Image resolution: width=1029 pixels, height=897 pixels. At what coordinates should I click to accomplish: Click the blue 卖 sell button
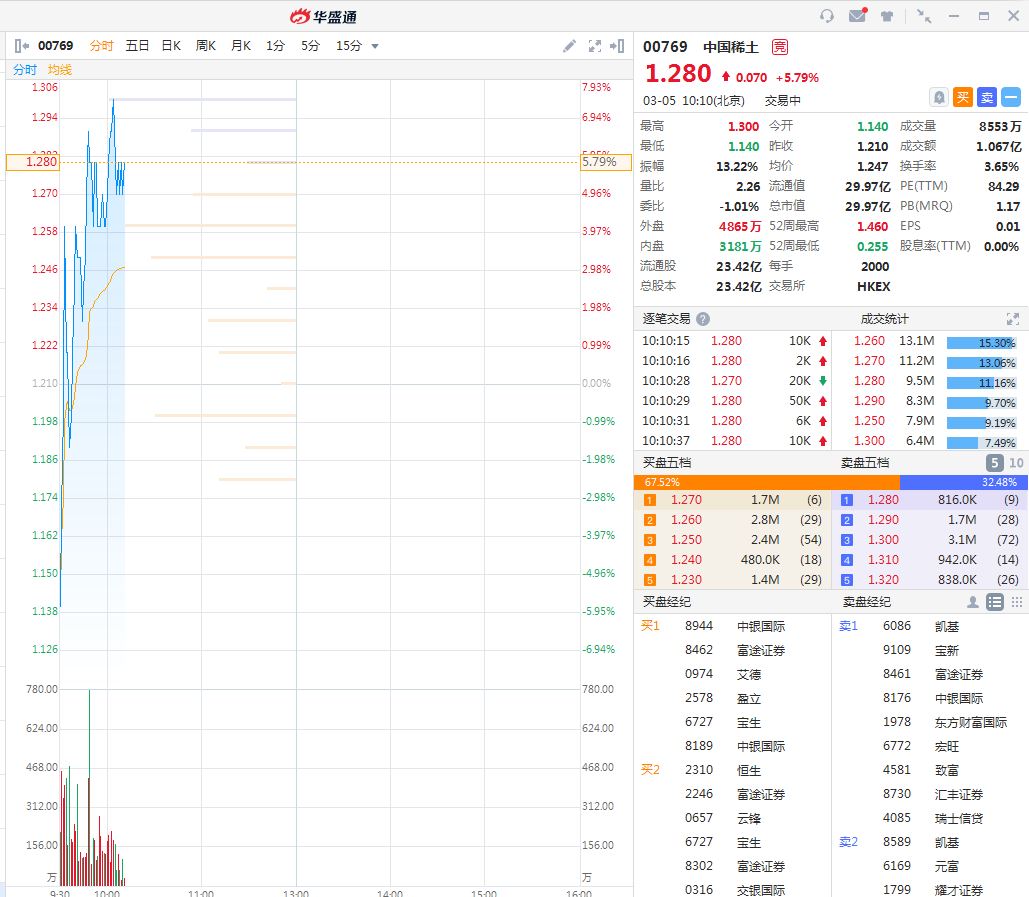coord(986,97)
